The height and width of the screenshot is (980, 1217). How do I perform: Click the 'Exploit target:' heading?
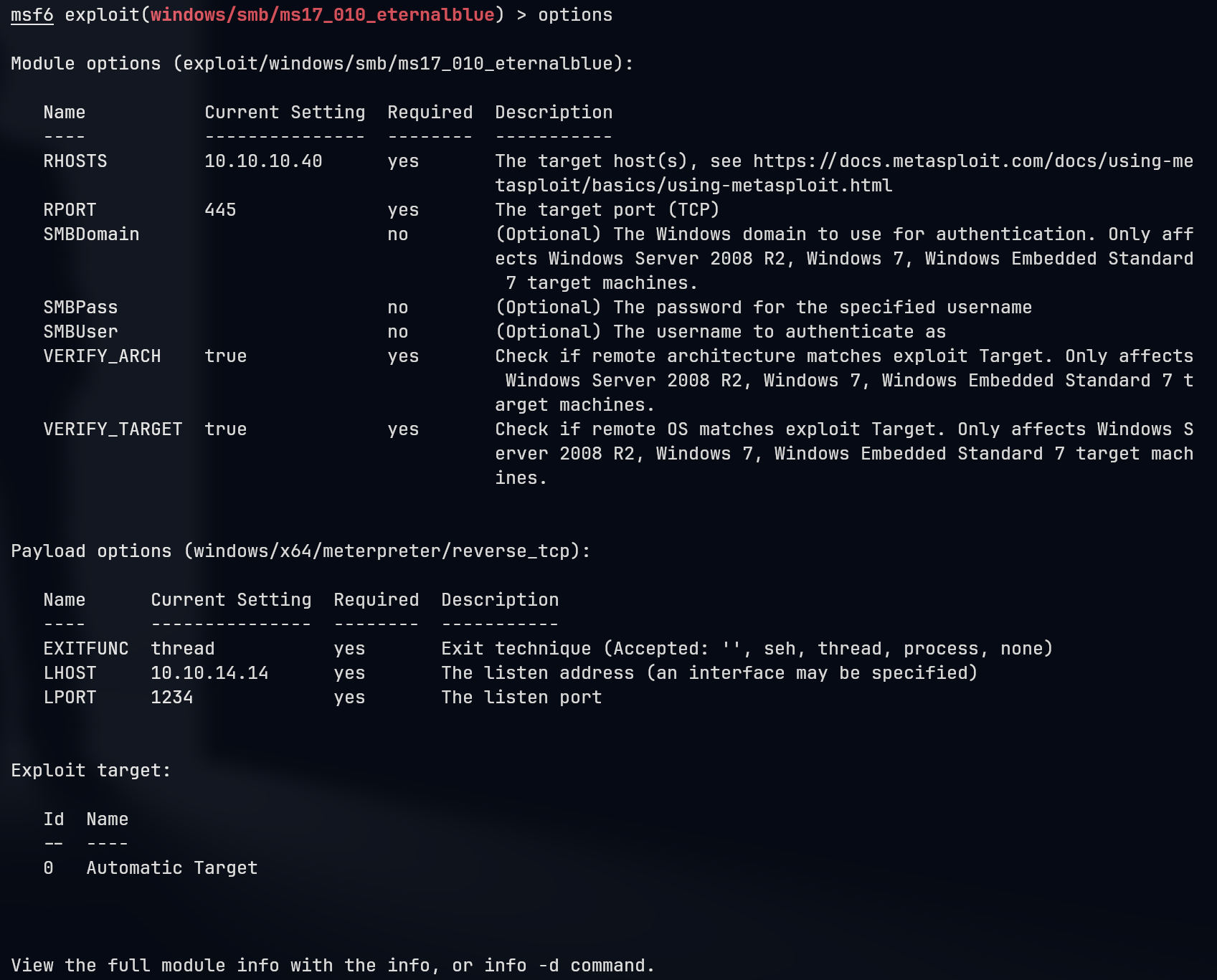91,771
